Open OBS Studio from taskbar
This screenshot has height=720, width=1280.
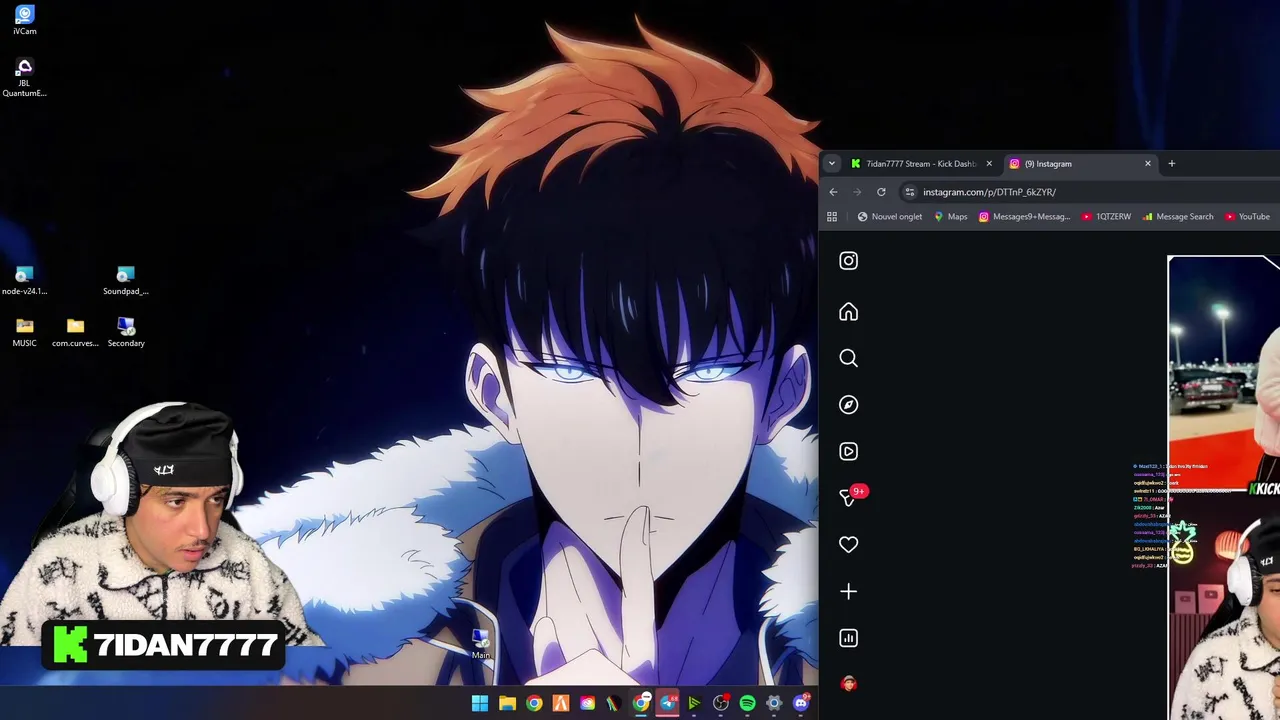[x=720, y=704]
